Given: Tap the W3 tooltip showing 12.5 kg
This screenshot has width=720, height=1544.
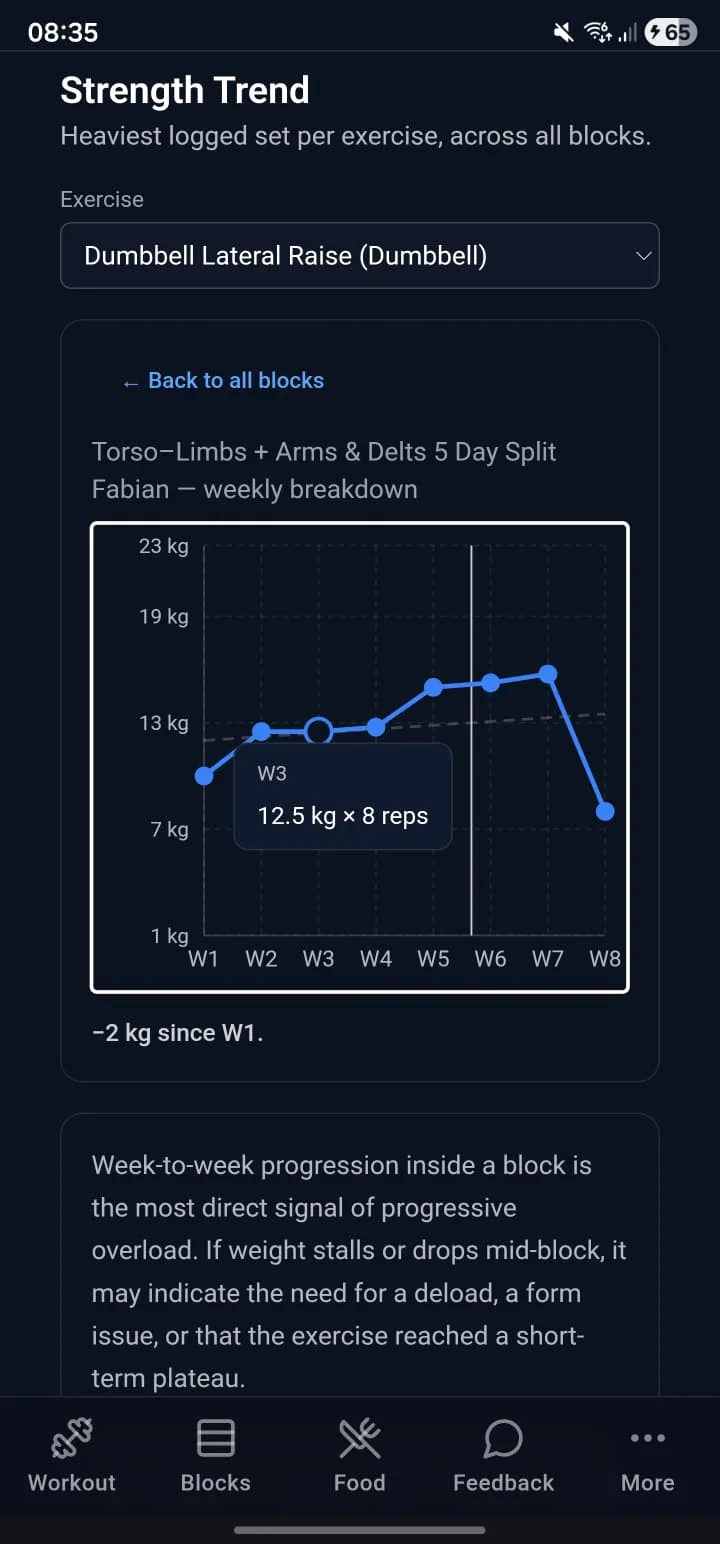Looking at the screenshot, I should click(x=343, y=797).
